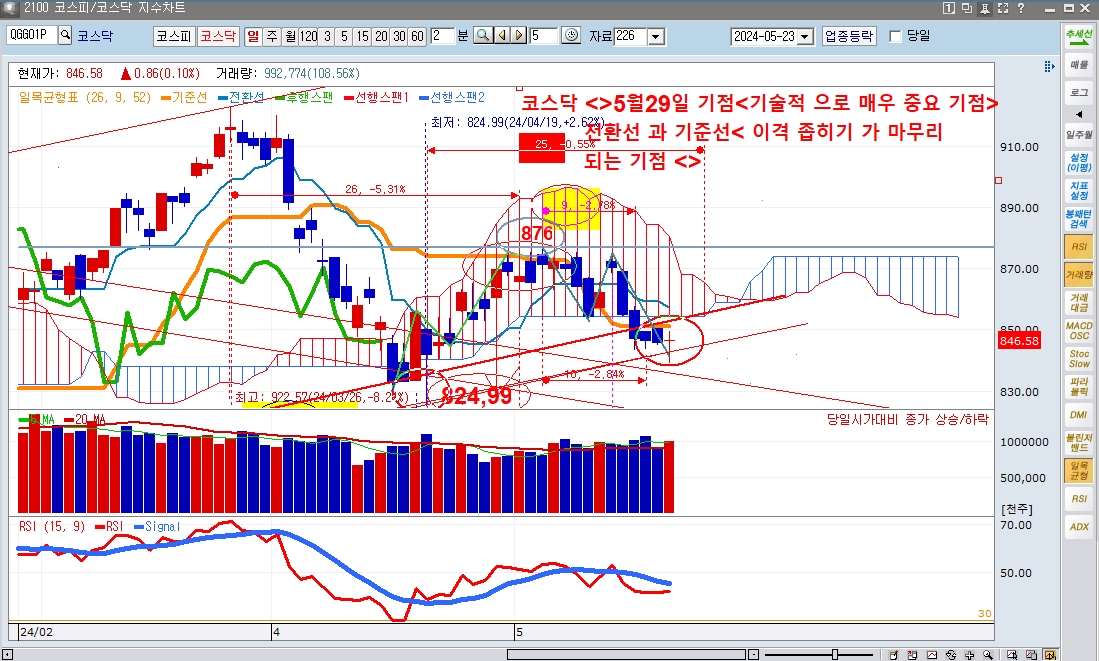The image size is (1099, 661).
Task: Click the clock settings icon in toolbar
Action: click(571, 36)
